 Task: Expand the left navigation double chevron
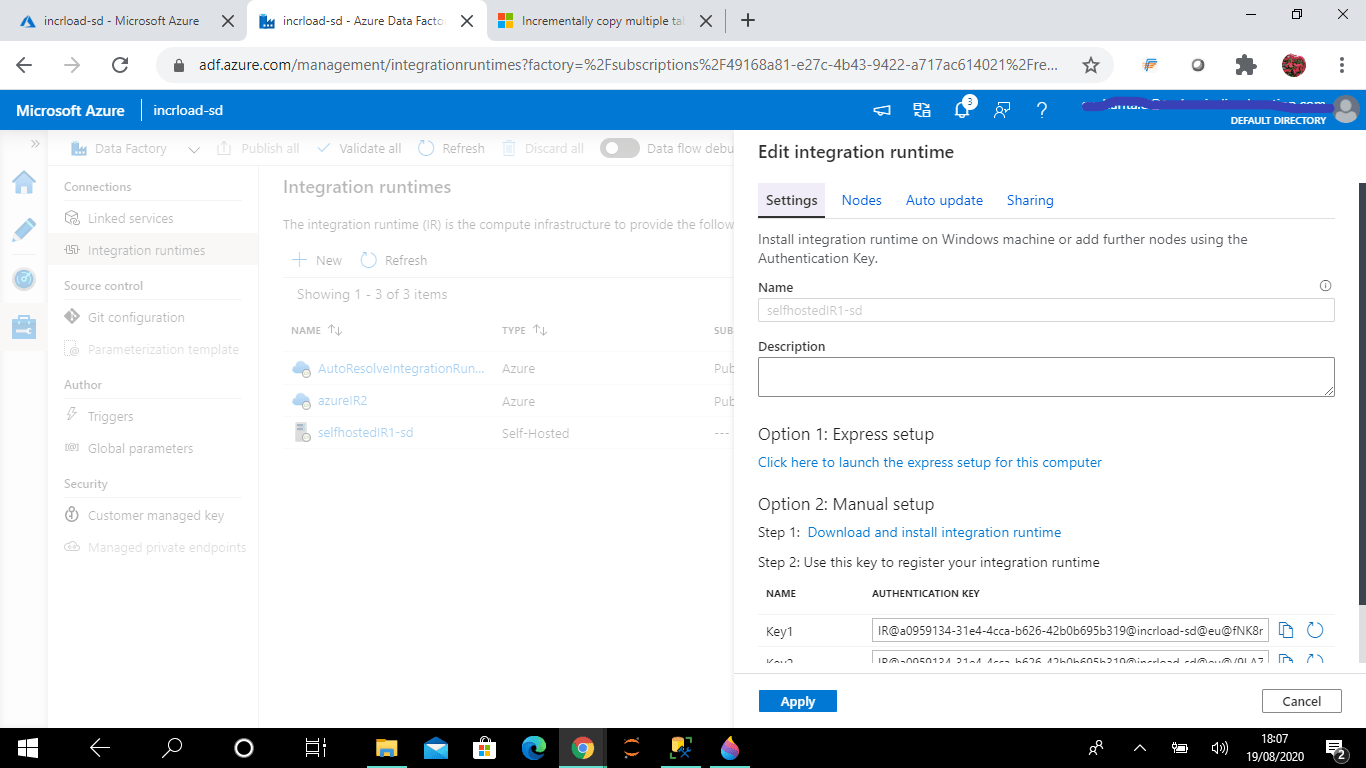[35, 144]
